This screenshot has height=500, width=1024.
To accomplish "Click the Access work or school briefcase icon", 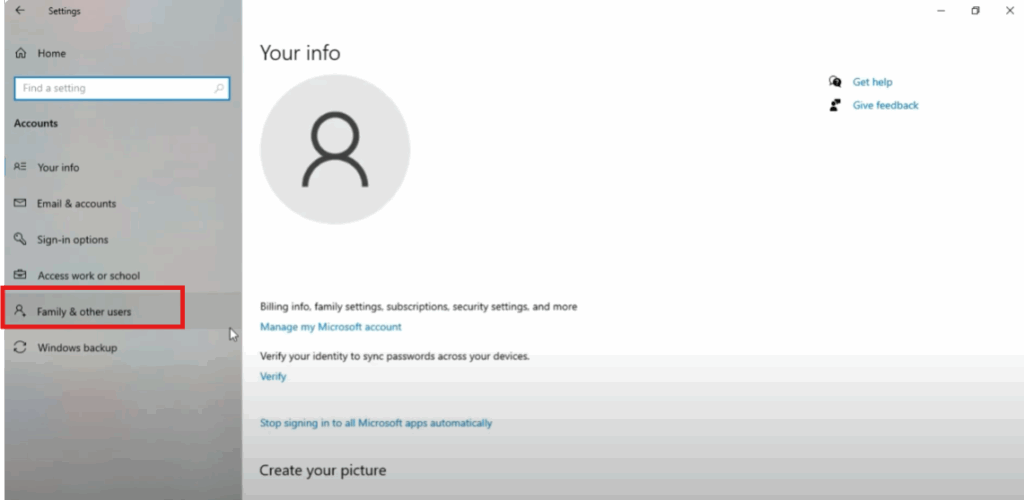I will click(20, 275).
